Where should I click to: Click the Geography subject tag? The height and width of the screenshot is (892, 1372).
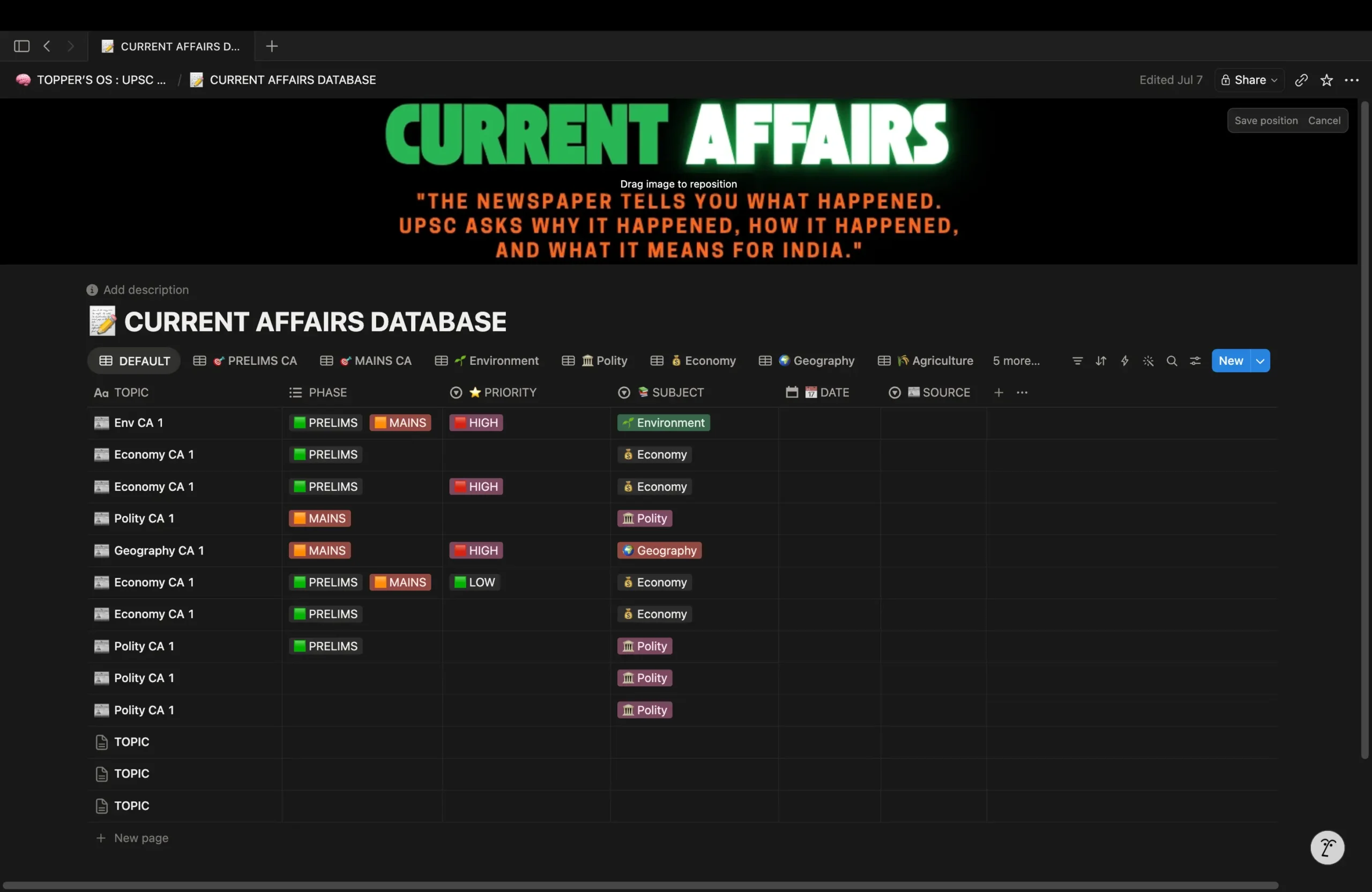click(660, 551)
